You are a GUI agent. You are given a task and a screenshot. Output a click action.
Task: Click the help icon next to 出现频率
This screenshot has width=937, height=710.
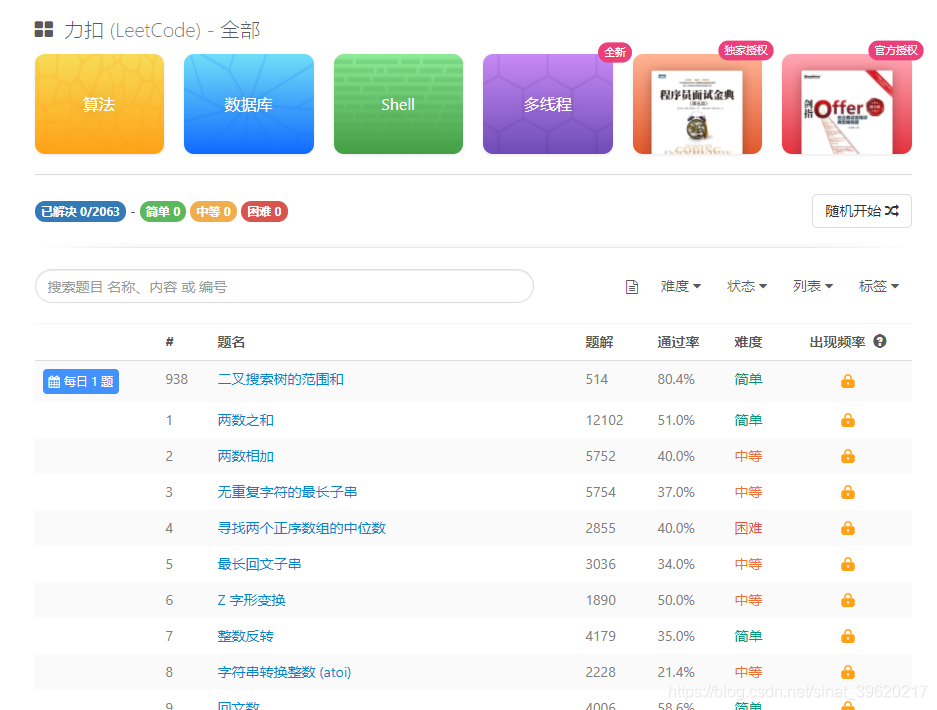pos(880,341)
